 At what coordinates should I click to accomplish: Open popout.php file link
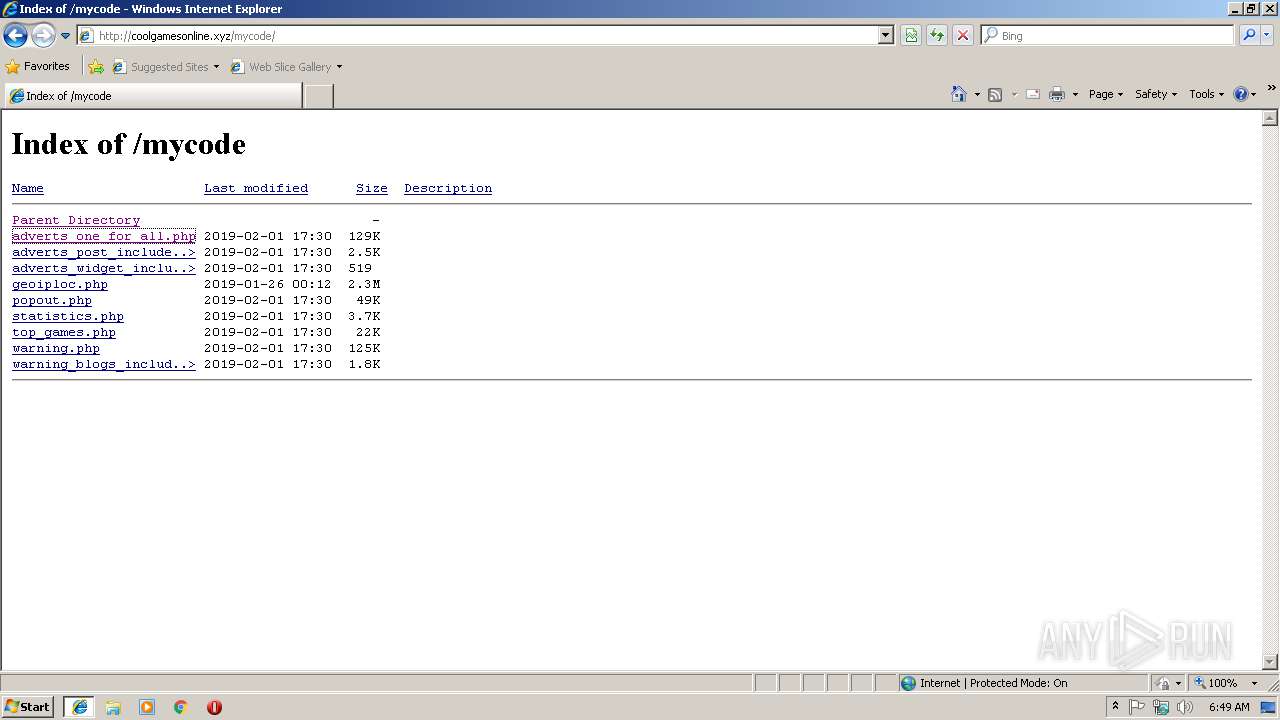pos(52,300)
